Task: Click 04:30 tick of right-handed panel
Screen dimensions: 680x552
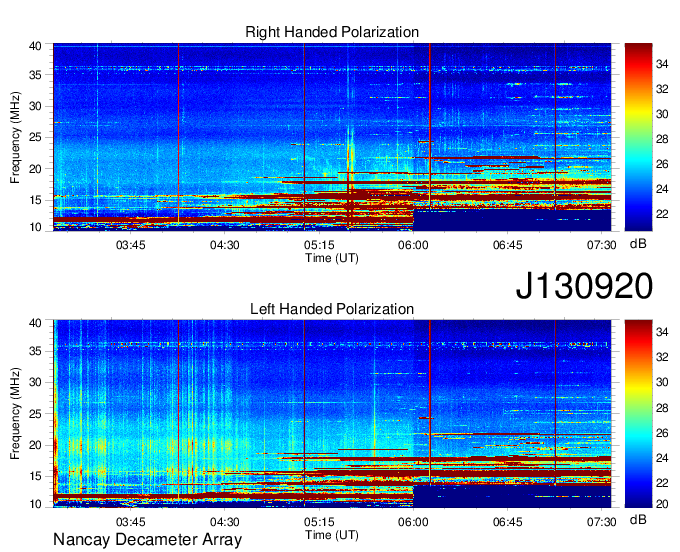Action: tap(225, 245)
